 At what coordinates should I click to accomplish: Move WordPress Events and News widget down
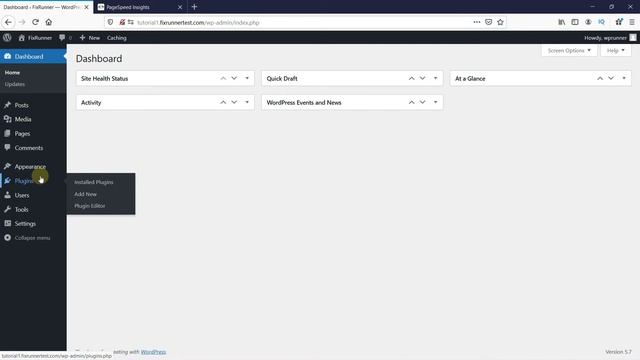pyautogui.click(x=422, y=102)
